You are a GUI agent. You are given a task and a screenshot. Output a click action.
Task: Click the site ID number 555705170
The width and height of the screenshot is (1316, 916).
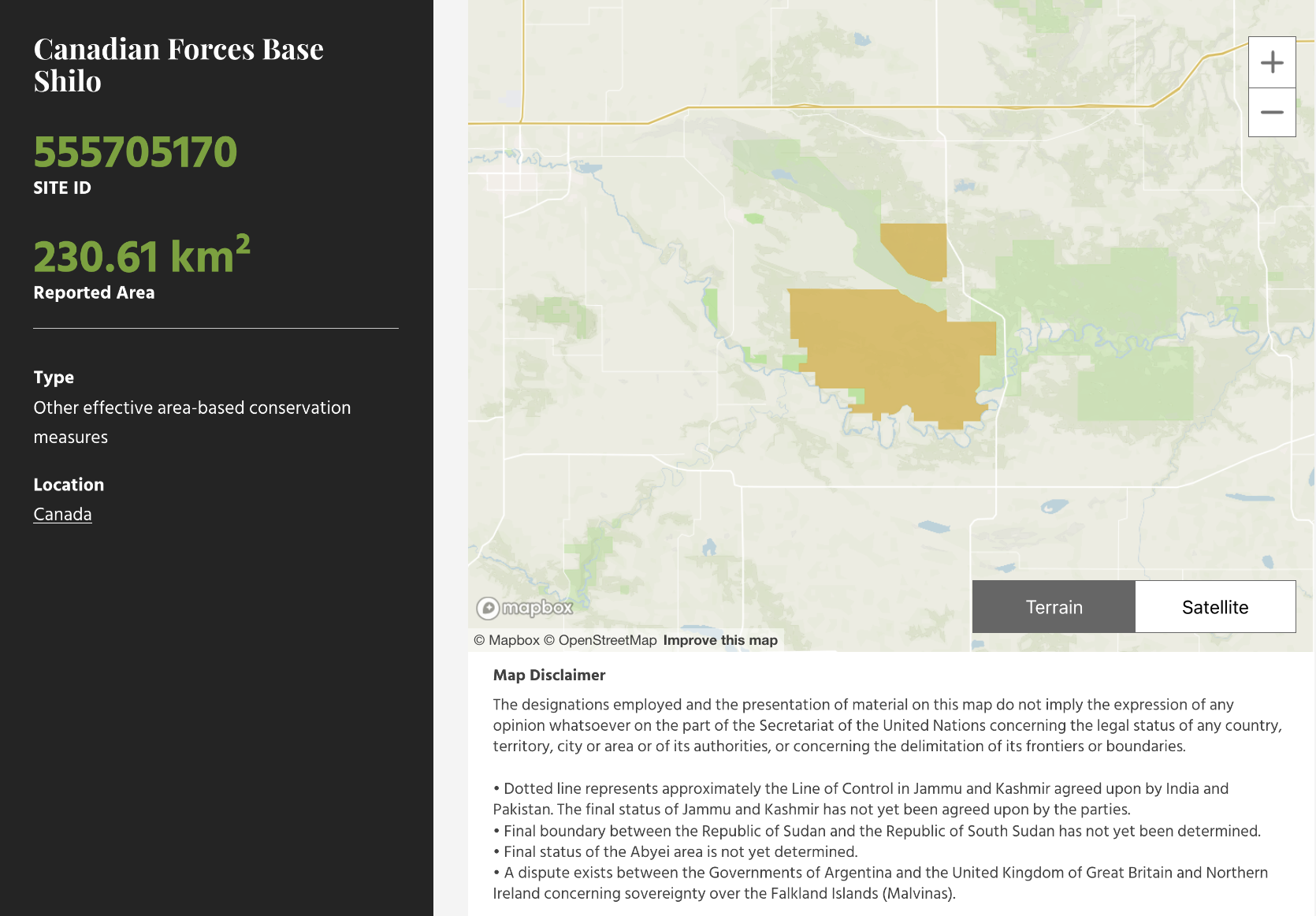pyautogui.click(x=135, y=152)
